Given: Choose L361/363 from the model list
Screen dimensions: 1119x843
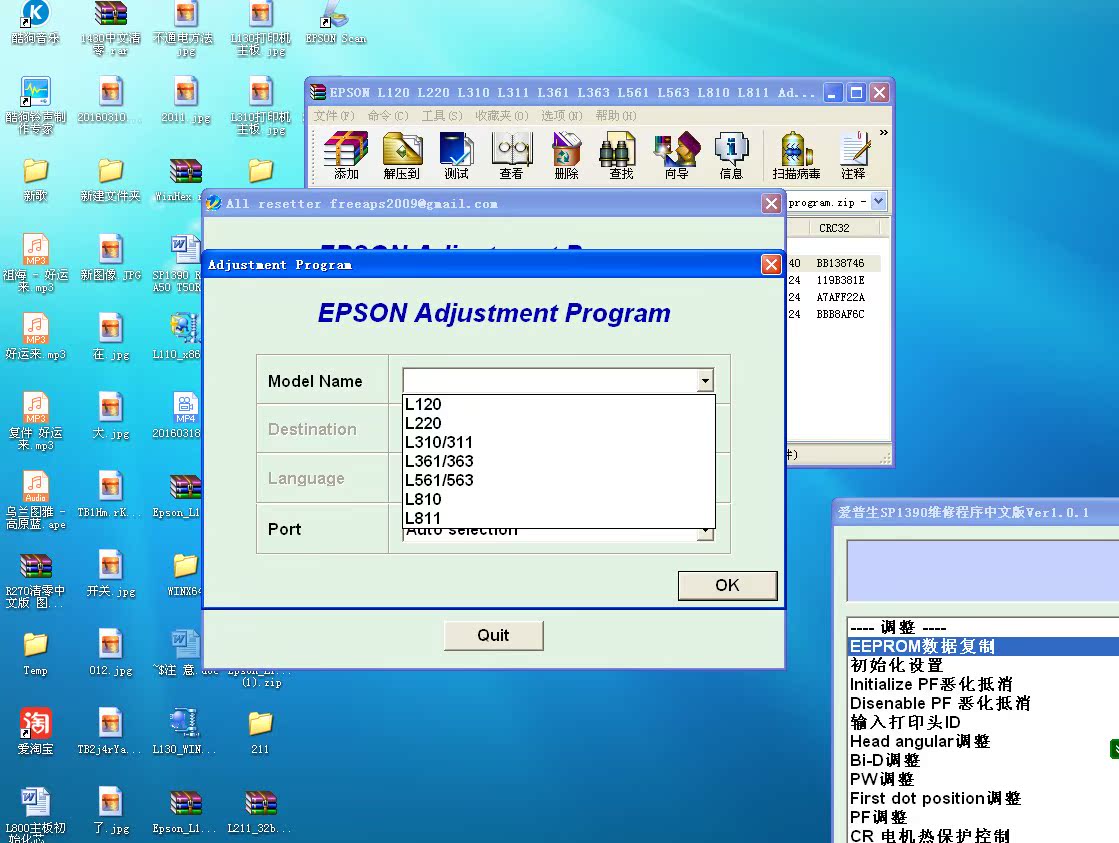Looking at the screenshot, I should tap(559, 461).
